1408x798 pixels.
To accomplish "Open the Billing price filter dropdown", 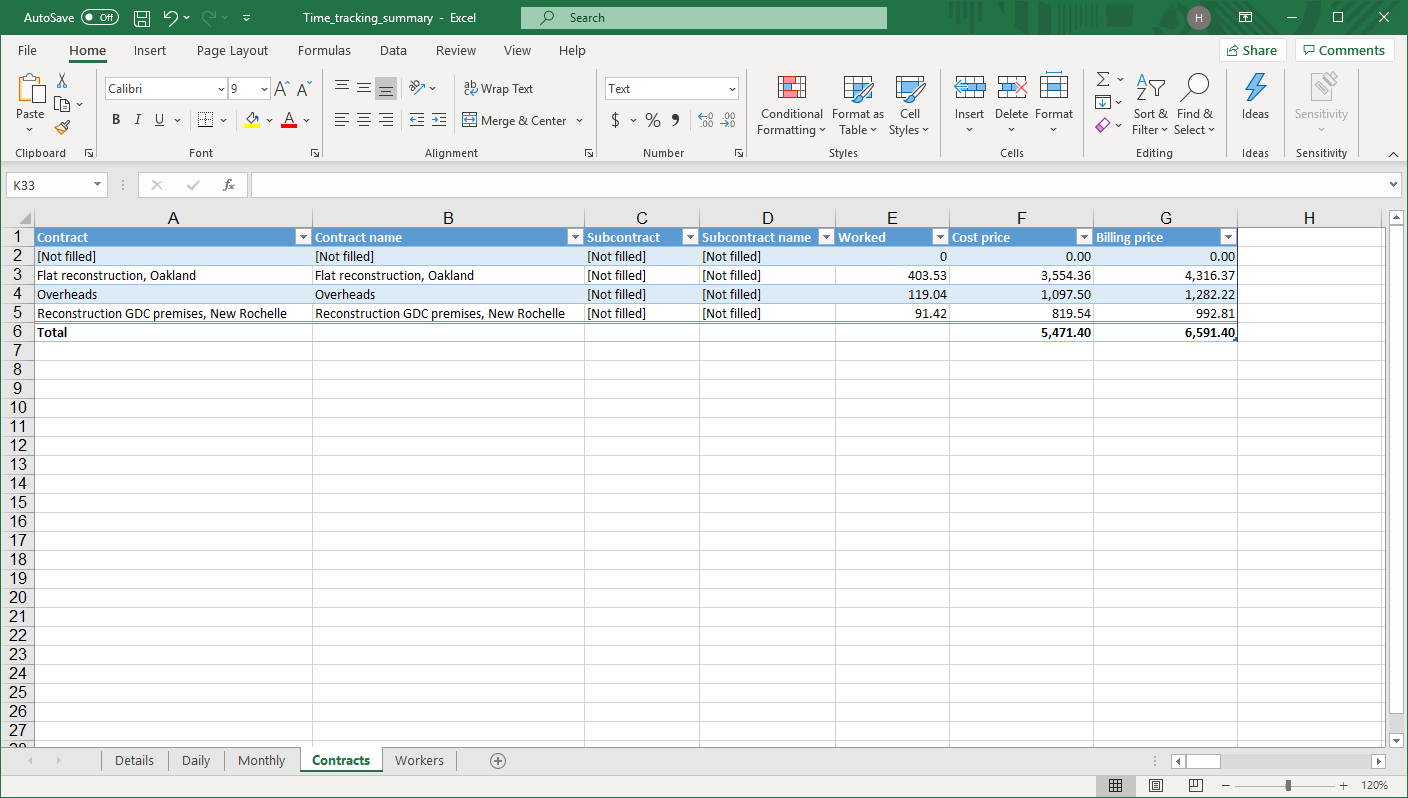I will pyautogui.click(x=1228, y=238).
